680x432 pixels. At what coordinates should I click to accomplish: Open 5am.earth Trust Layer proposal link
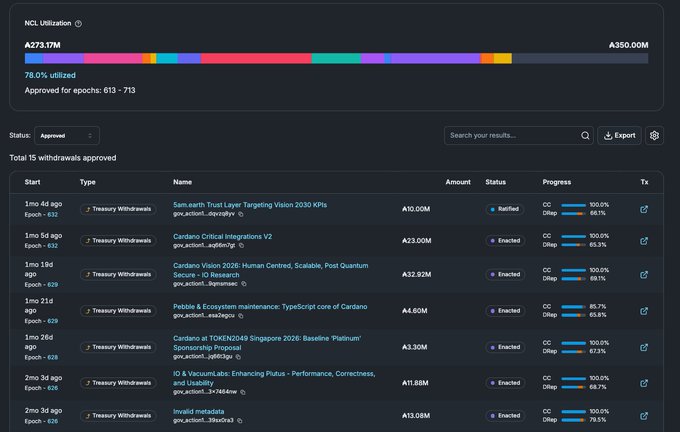pos(250,205)
